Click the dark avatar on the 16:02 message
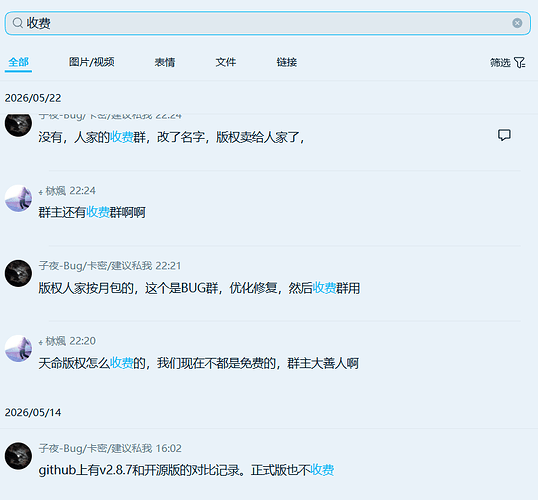 point(18,456)
